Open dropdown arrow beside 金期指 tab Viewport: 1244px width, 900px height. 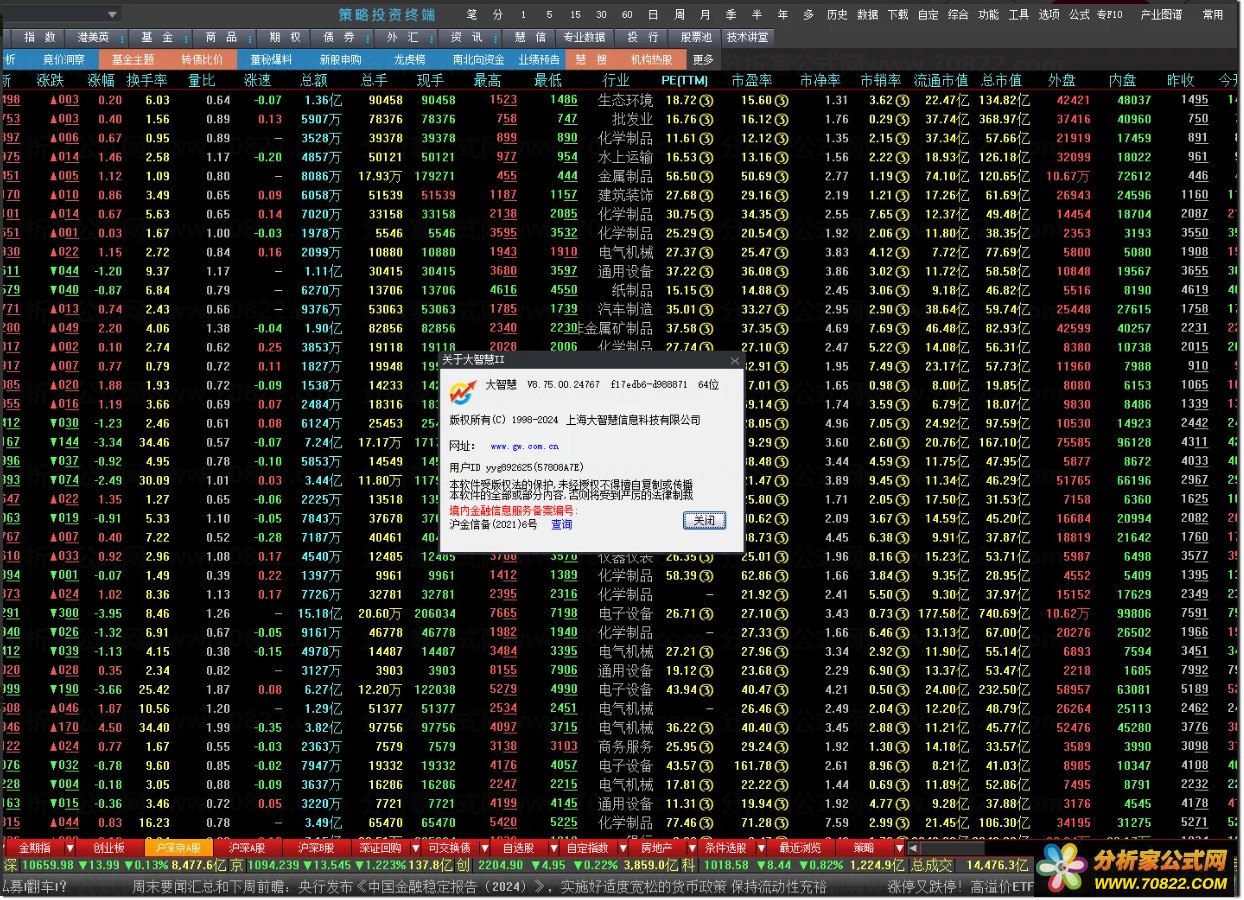click(x=68, y=848)
